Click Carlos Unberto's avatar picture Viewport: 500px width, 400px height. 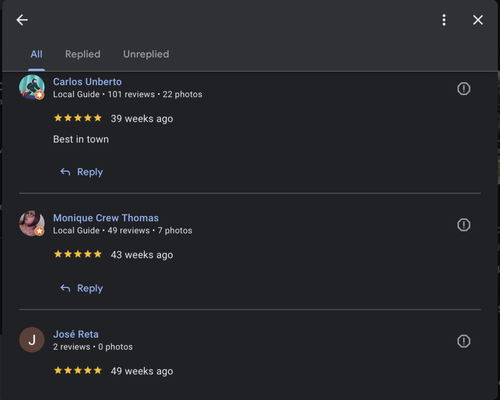32,87
